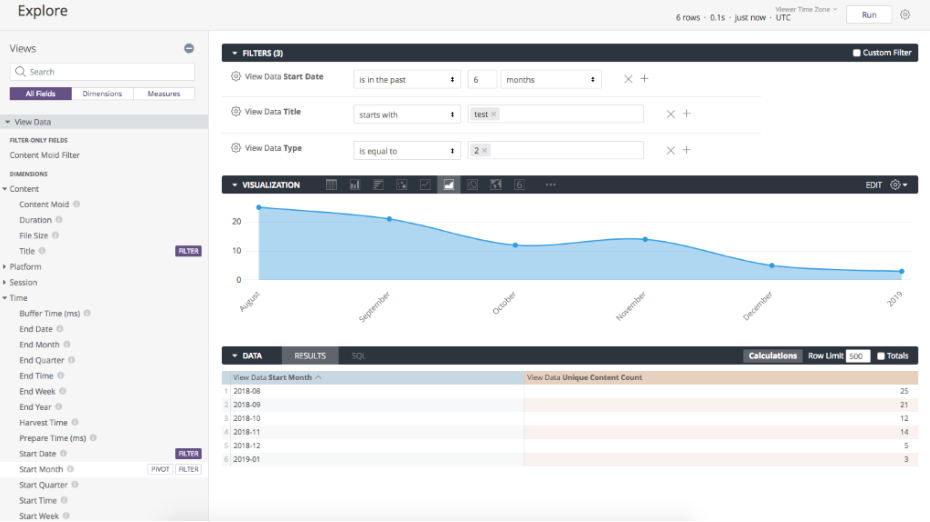
Task: Click the Row Limit input field
Action: pyautogui.click(x=857, y=356)
